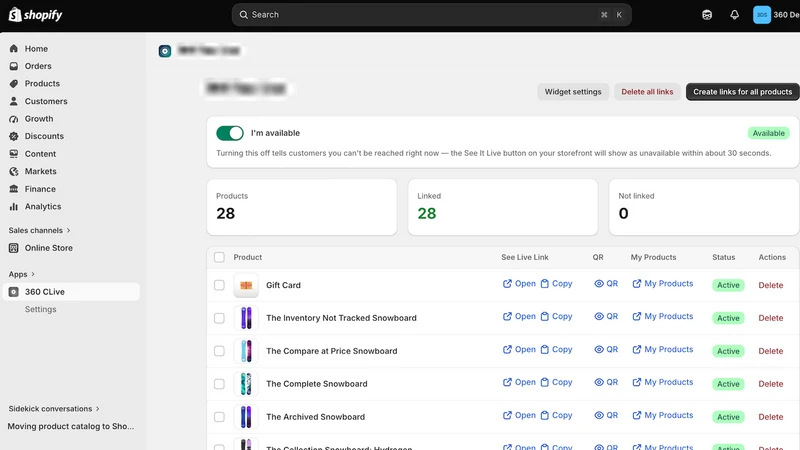Click the Search field
The width and height of the screenshot is (800, 450).
click(x=432, y=15)
